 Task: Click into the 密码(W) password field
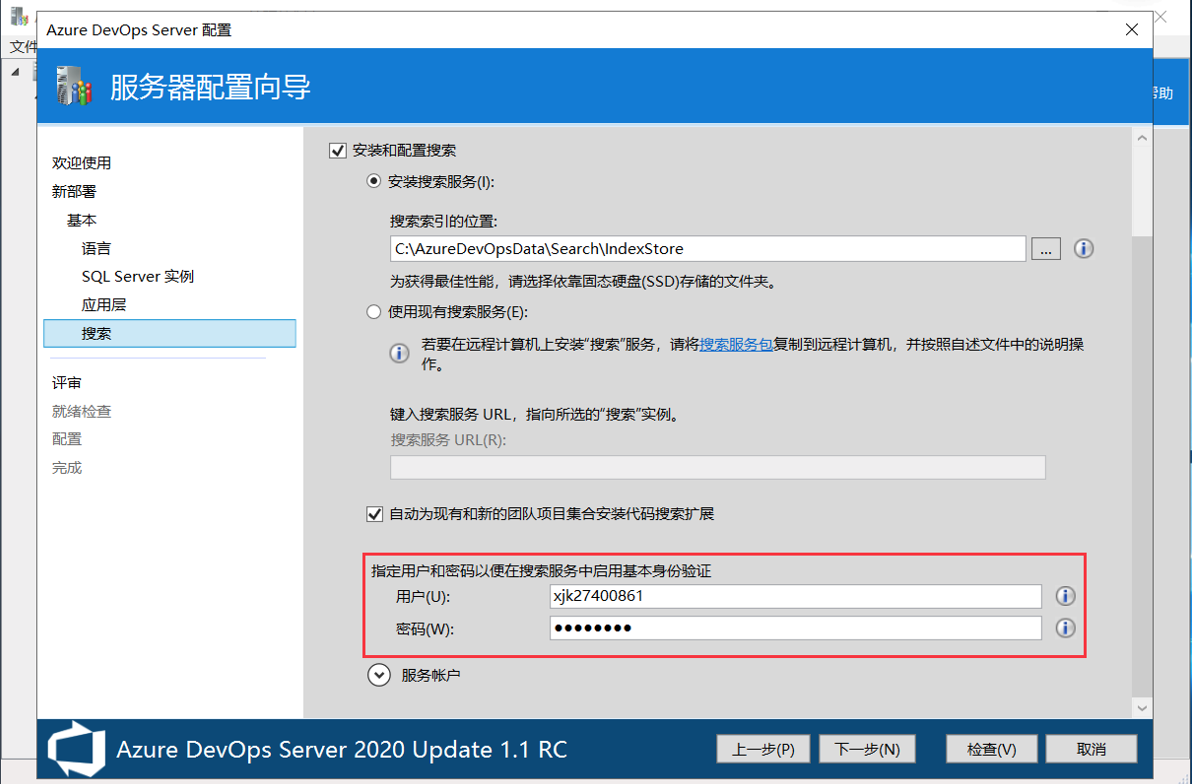point(795,628)
